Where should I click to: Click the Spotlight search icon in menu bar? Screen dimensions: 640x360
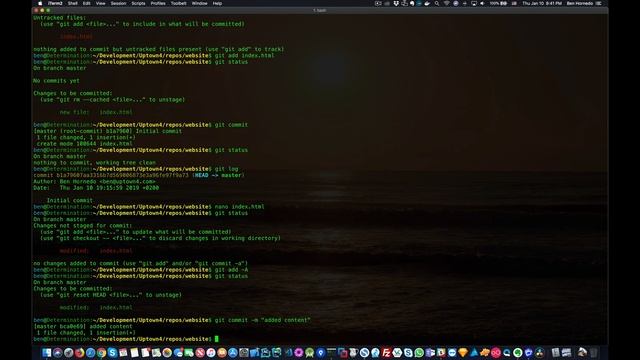437,3
